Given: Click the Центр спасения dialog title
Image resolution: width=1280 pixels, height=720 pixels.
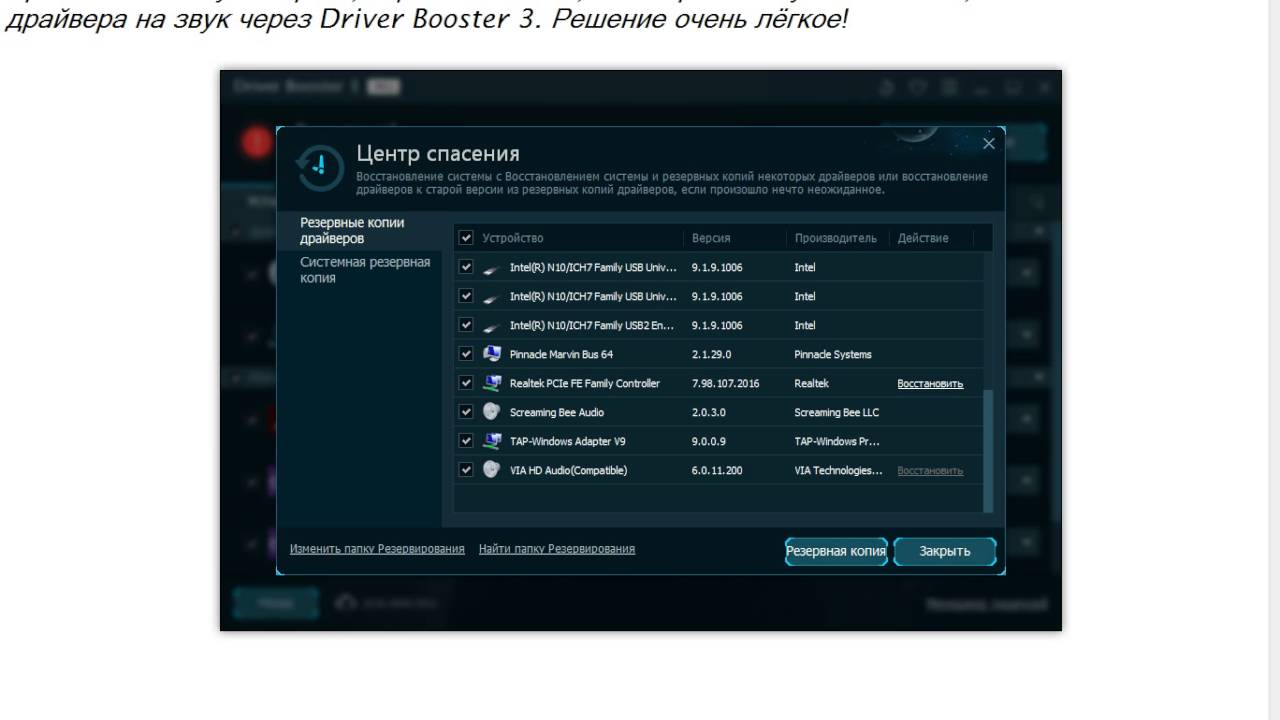Looking at the screenshot, I should coord(438,153).
